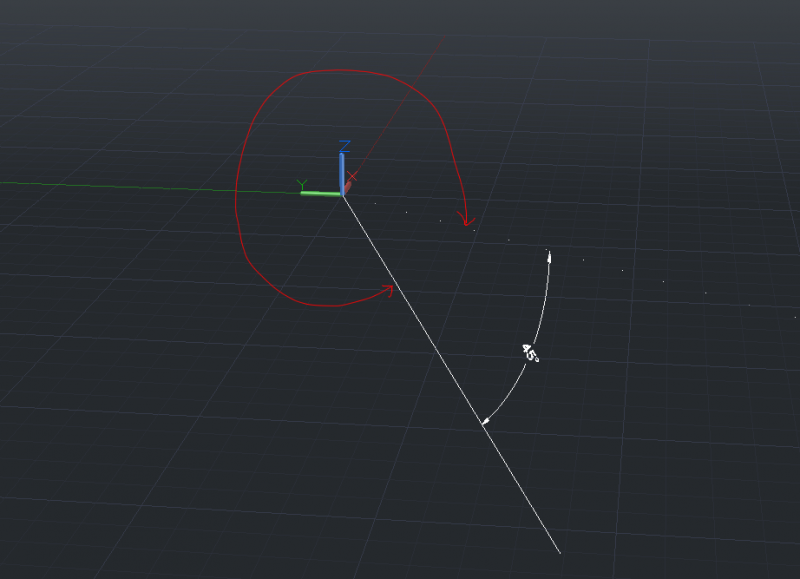
Task: Select the blue Z axis segment
Action: 342,170
